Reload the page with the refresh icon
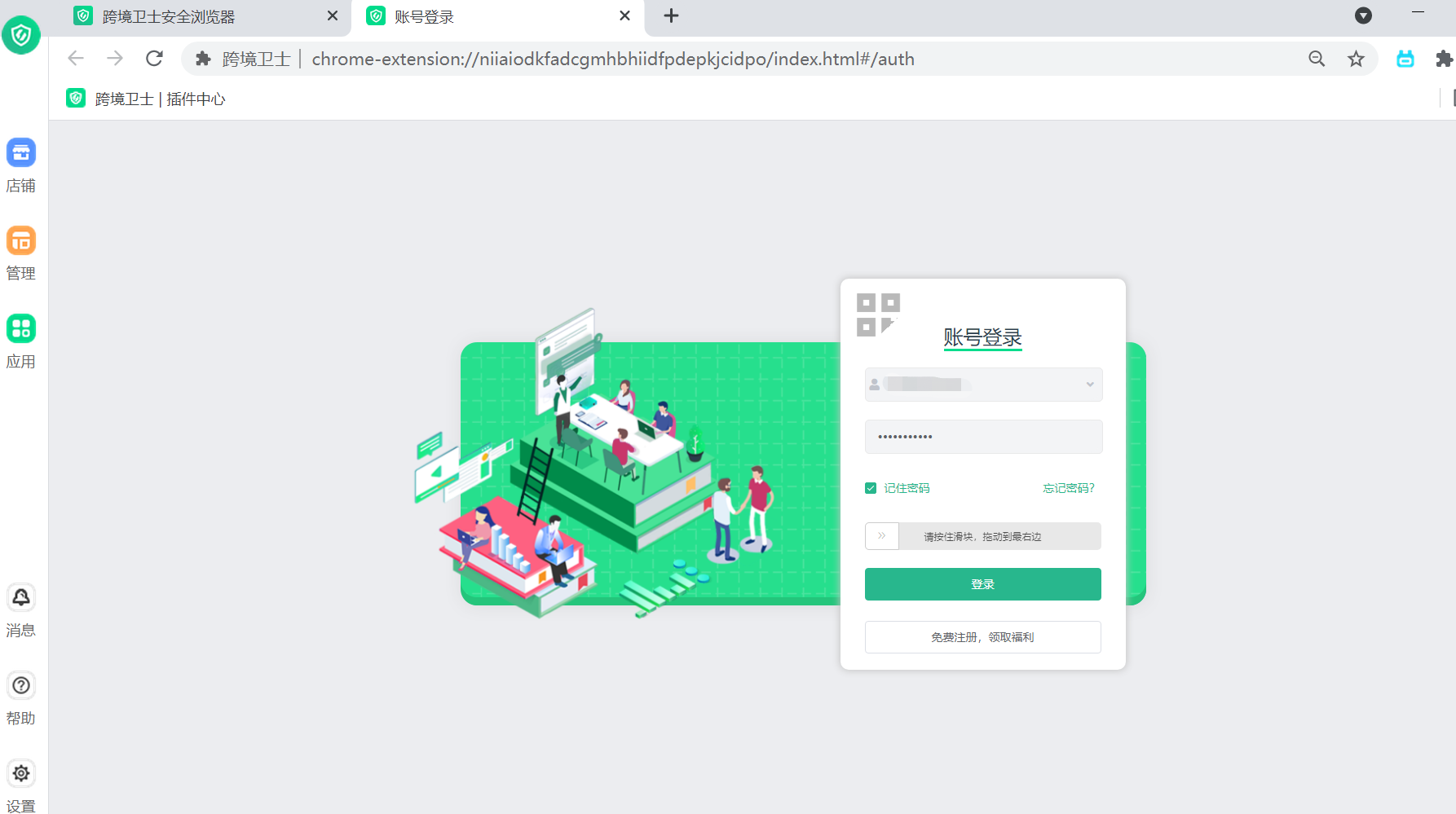 [x=154, y=59]
